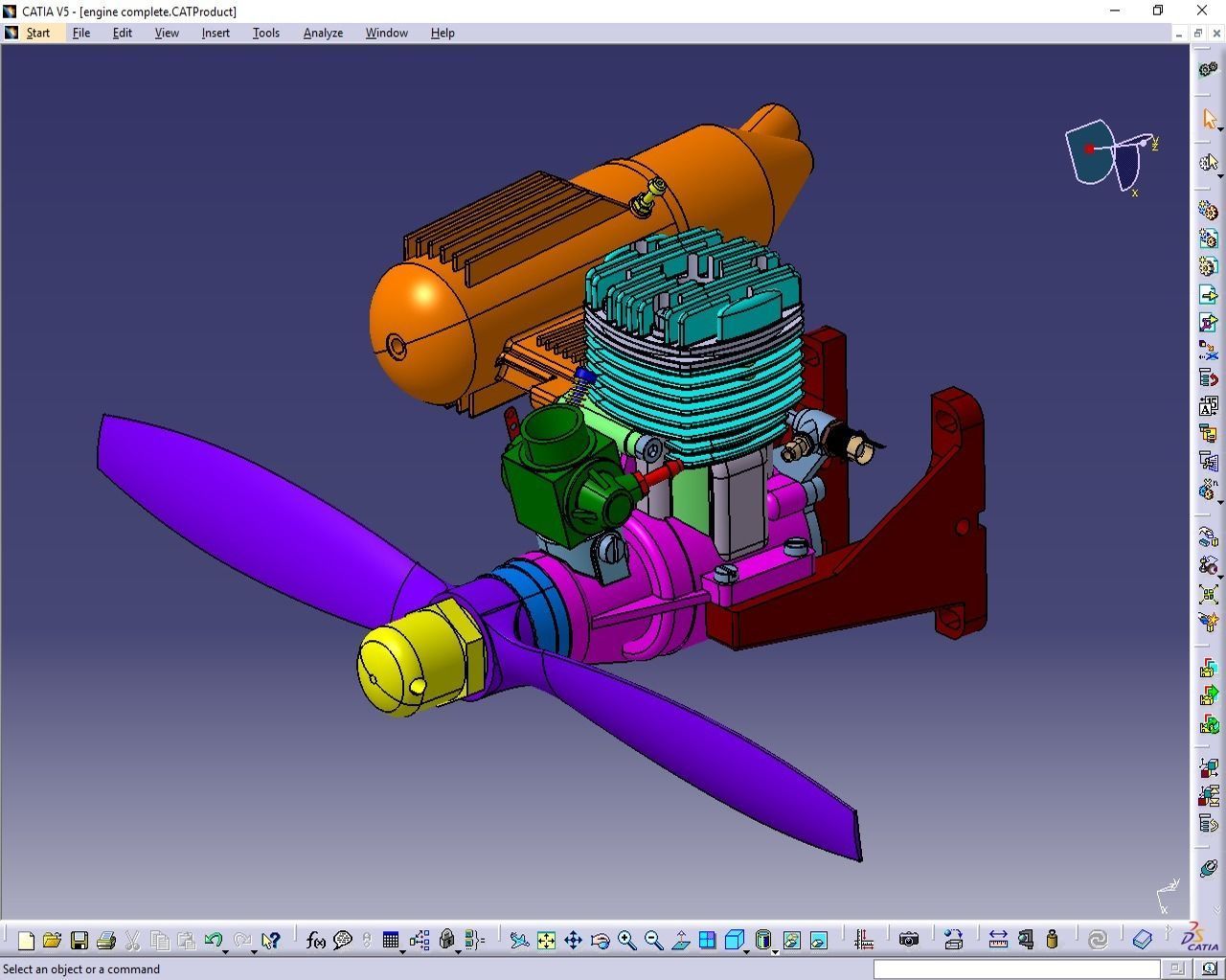Select the Fly Mode navigation tool
1226x980 pixels.
(x=520, y=940)
